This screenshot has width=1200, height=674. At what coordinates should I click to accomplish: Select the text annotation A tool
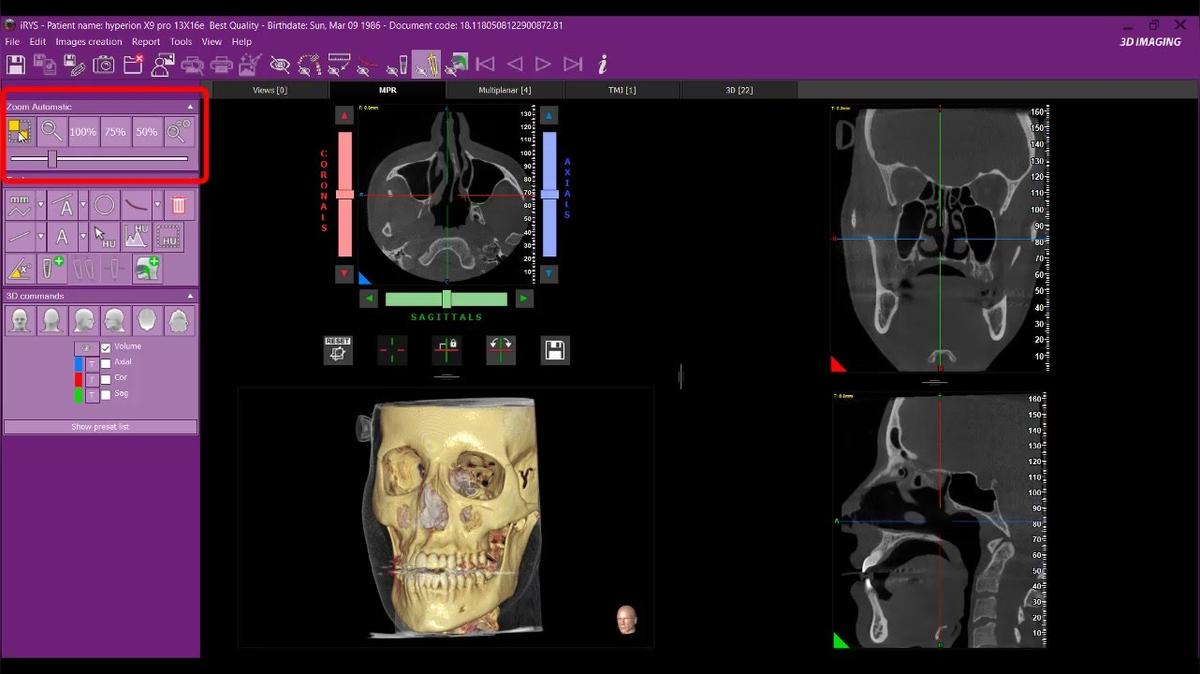click(62, 237)
